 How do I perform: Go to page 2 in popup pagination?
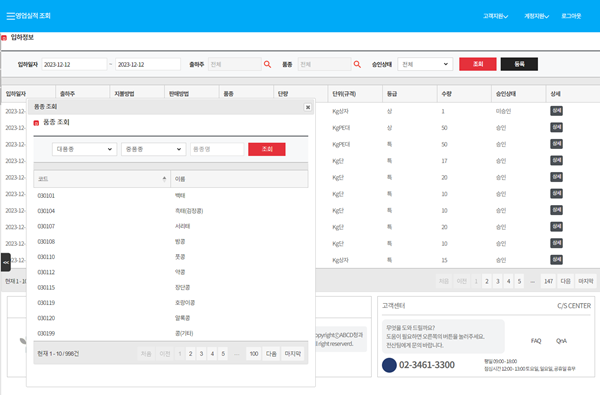[191, 354]
